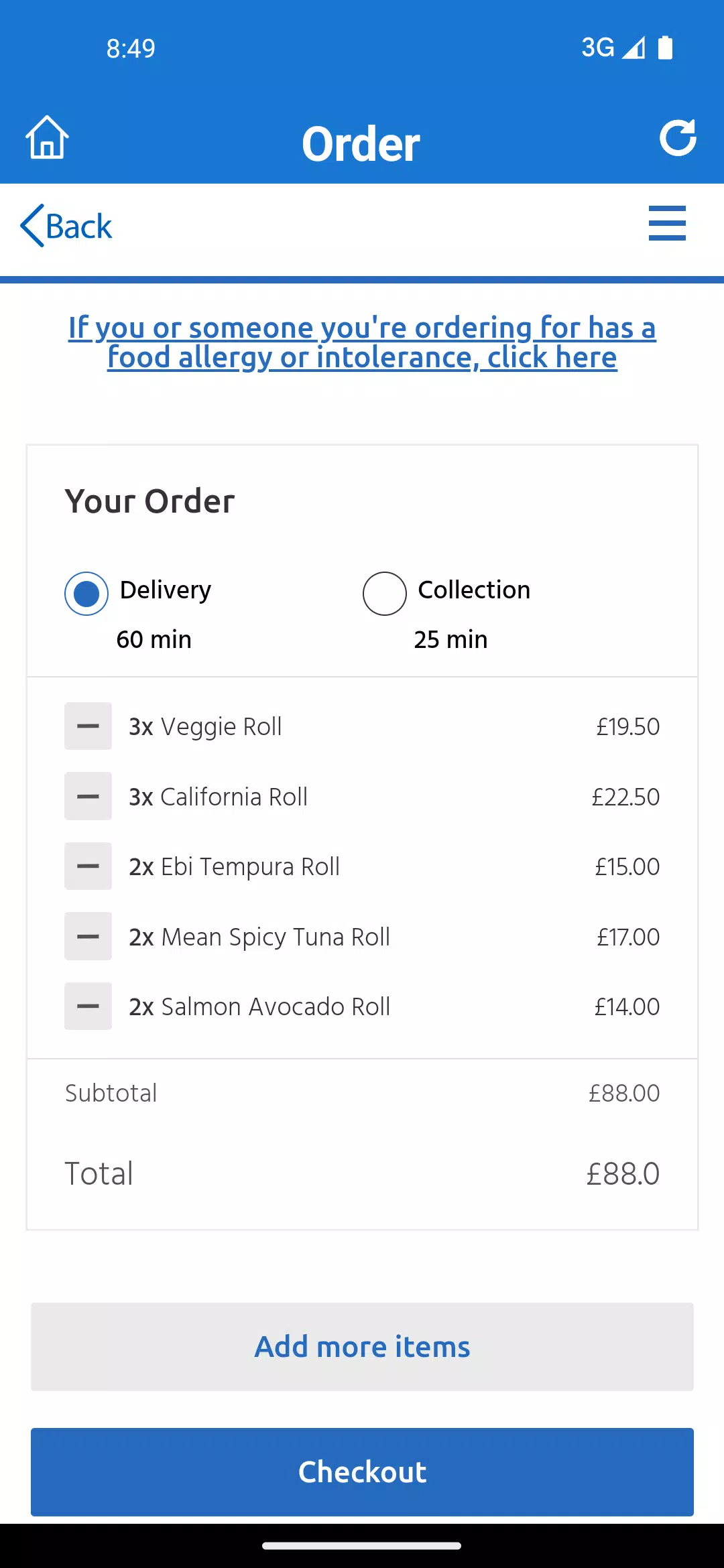724x1568 pixels.
Task: Proceed to Checkout
Action: [362, 1472]
